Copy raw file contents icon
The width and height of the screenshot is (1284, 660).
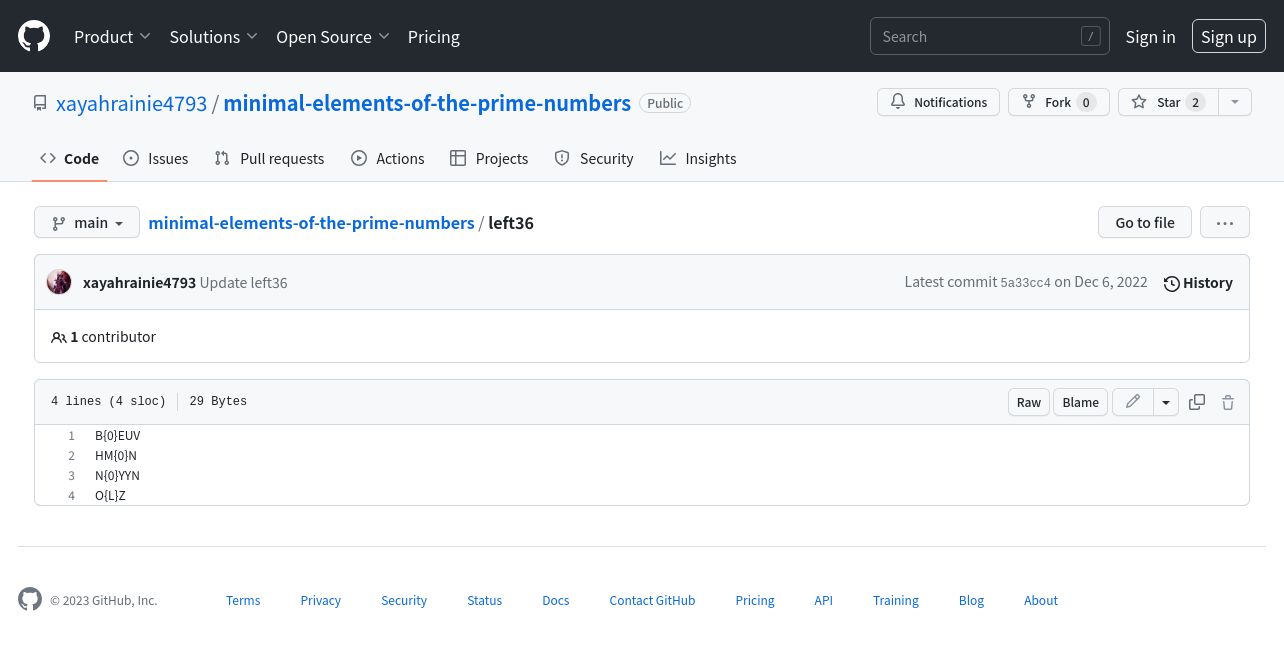pyautogui.click(x=1197, y=402)
